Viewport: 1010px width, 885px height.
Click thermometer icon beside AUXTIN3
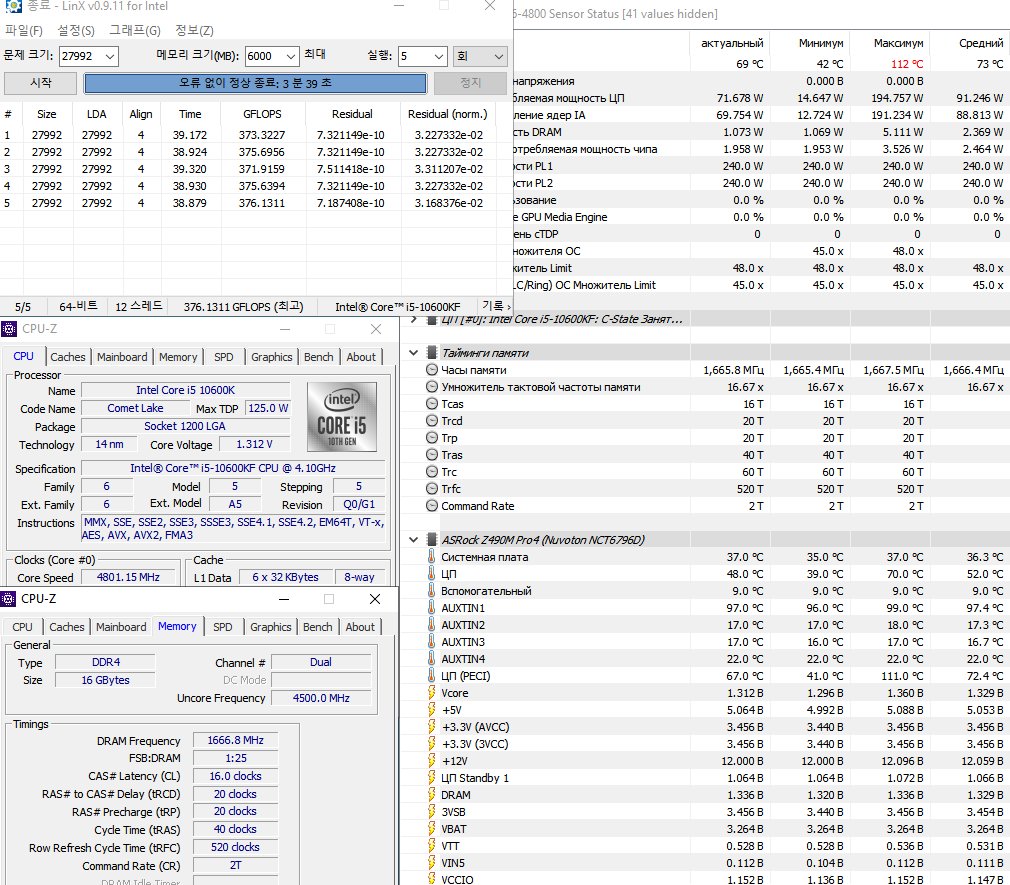432,642
